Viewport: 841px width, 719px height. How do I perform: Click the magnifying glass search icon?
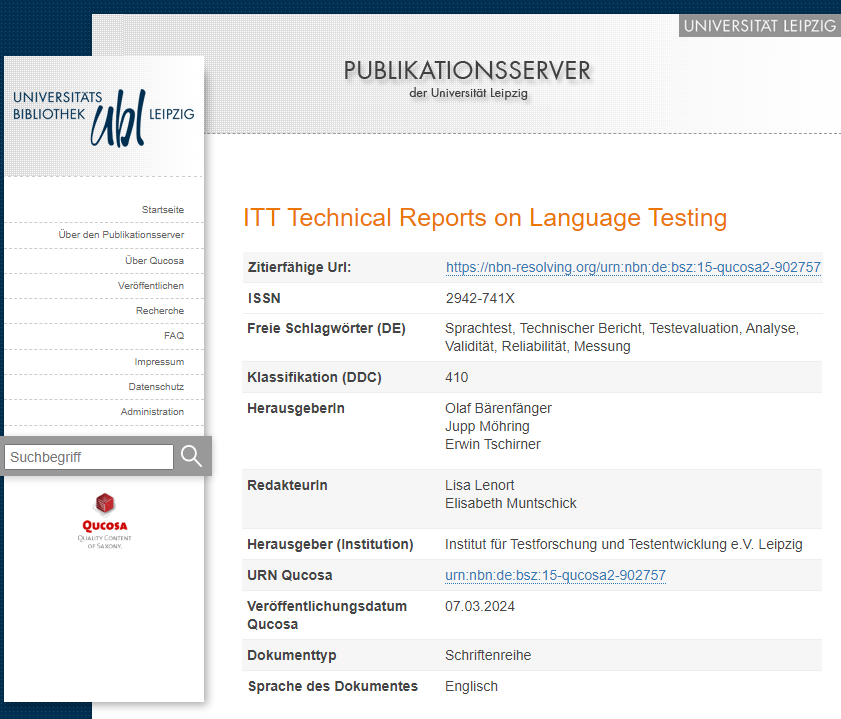(x=191, y=457)
